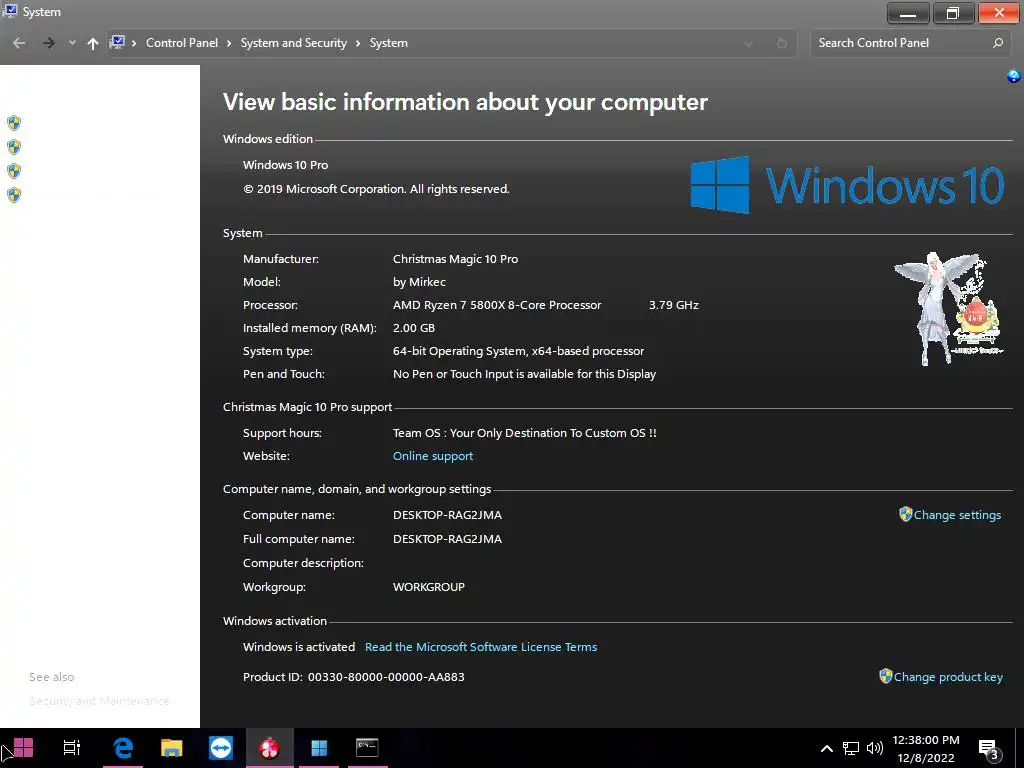This screenshot has width=1024, height=768.
Task: Click the red ornament taskbar app
Action: point(269,748)
